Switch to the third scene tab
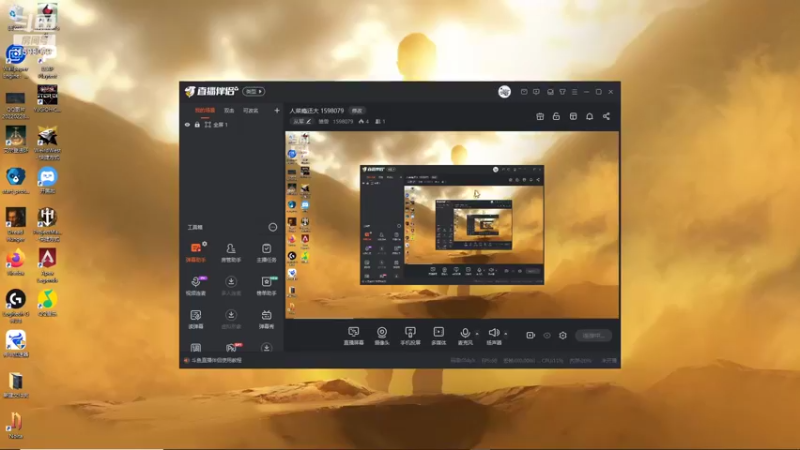800x450 pixels. pyautogui.click(x=251, y=110)
